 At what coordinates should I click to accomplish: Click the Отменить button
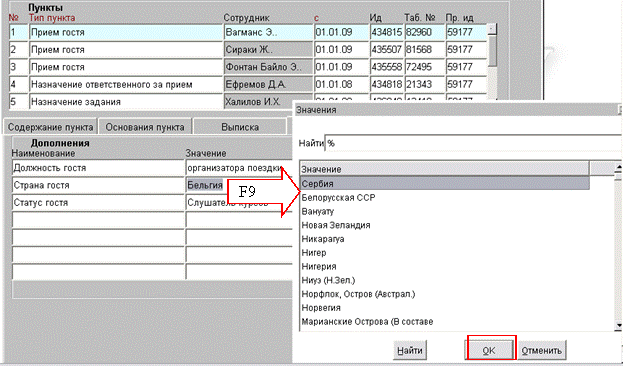coord(542,351)
